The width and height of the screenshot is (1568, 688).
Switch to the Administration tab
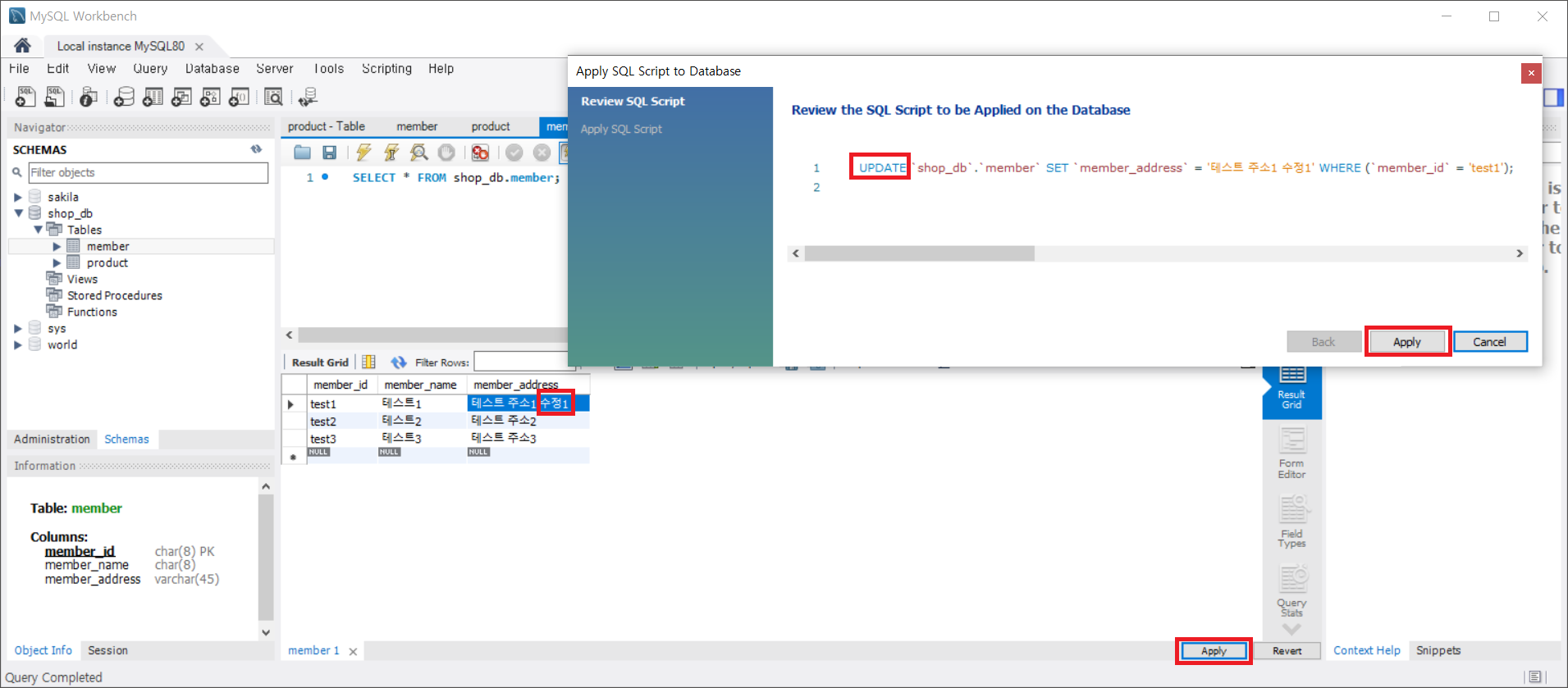(52, 440)
